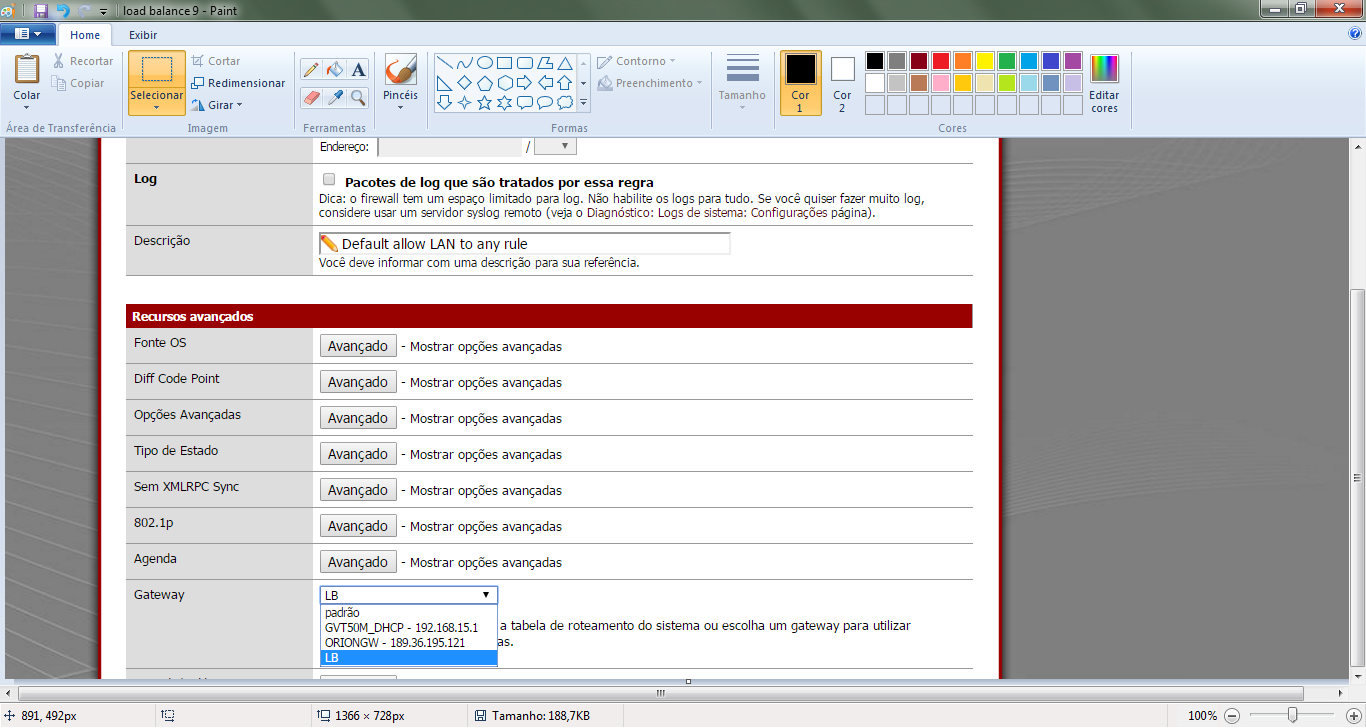Click Avançado button in 802.1p row
This screenshot has width=1366, height=728.
(x=358, y=526)
